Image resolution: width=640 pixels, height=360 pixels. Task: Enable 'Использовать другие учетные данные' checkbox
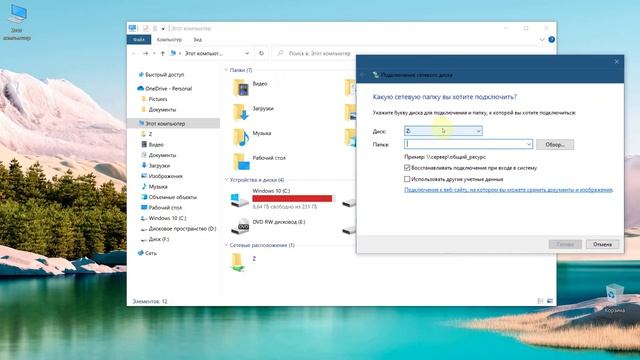(407, 179)
